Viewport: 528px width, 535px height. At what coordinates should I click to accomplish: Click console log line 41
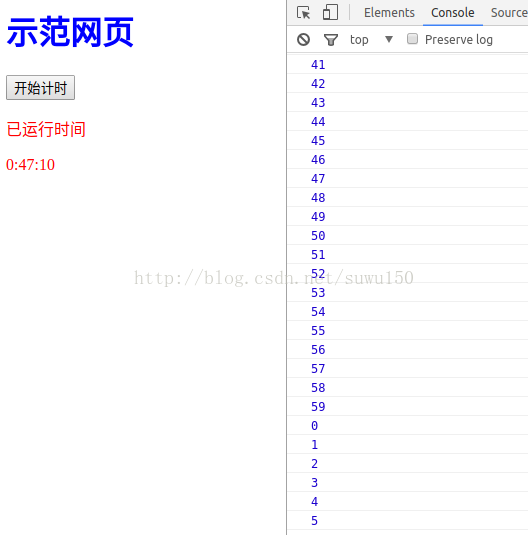(408, 64)
